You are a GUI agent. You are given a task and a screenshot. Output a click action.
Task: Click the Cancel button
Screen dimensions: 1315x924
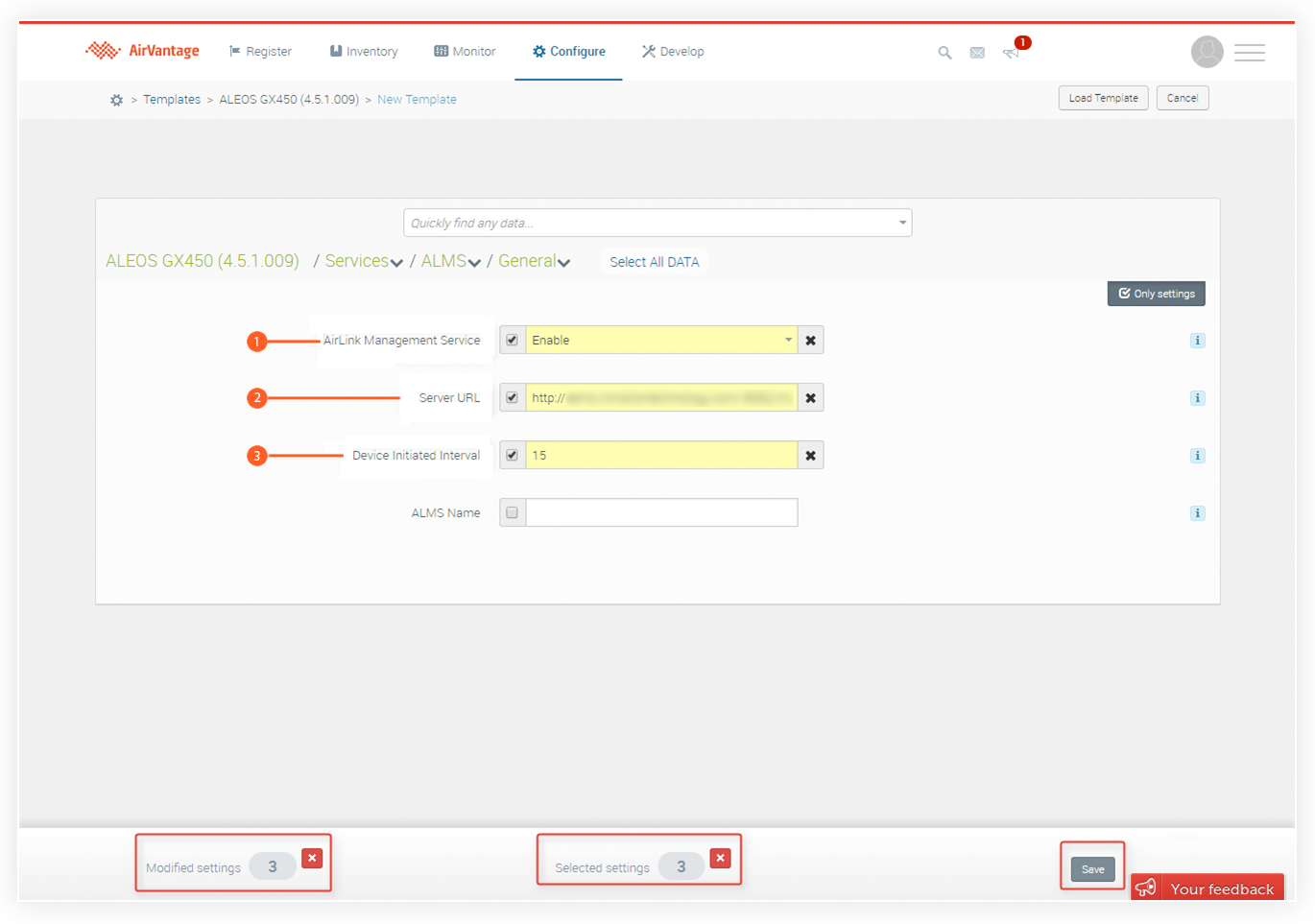point(1182,98)
